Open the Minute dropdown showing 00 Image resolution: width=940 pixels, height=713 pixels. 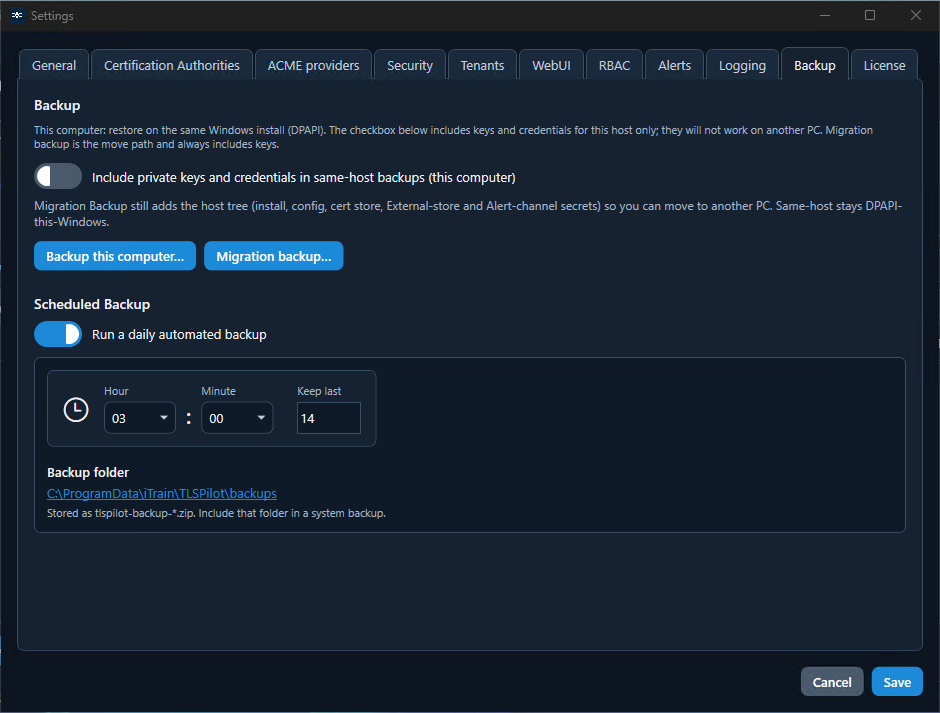pyautogui.click(x=237, y=418)
